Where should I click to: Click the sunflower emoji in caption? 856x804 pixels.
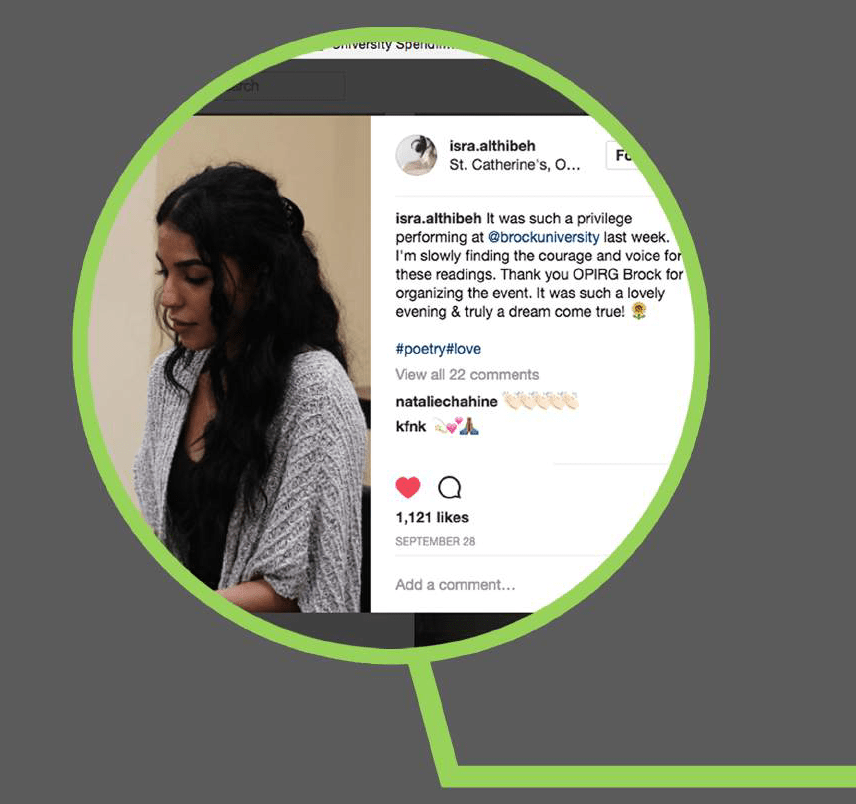tap(639, 311)
